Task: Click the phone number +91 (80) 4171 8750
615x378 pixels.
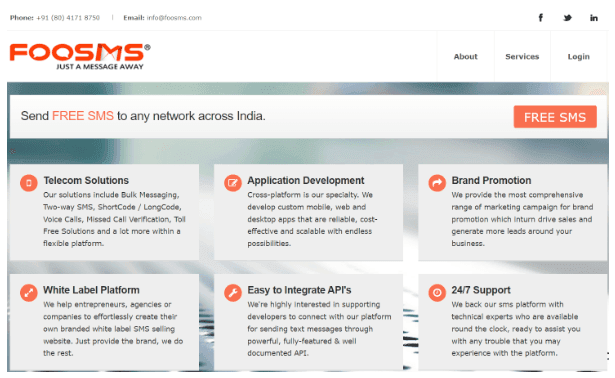Action: pyautogui.click(x=68, y=18)
